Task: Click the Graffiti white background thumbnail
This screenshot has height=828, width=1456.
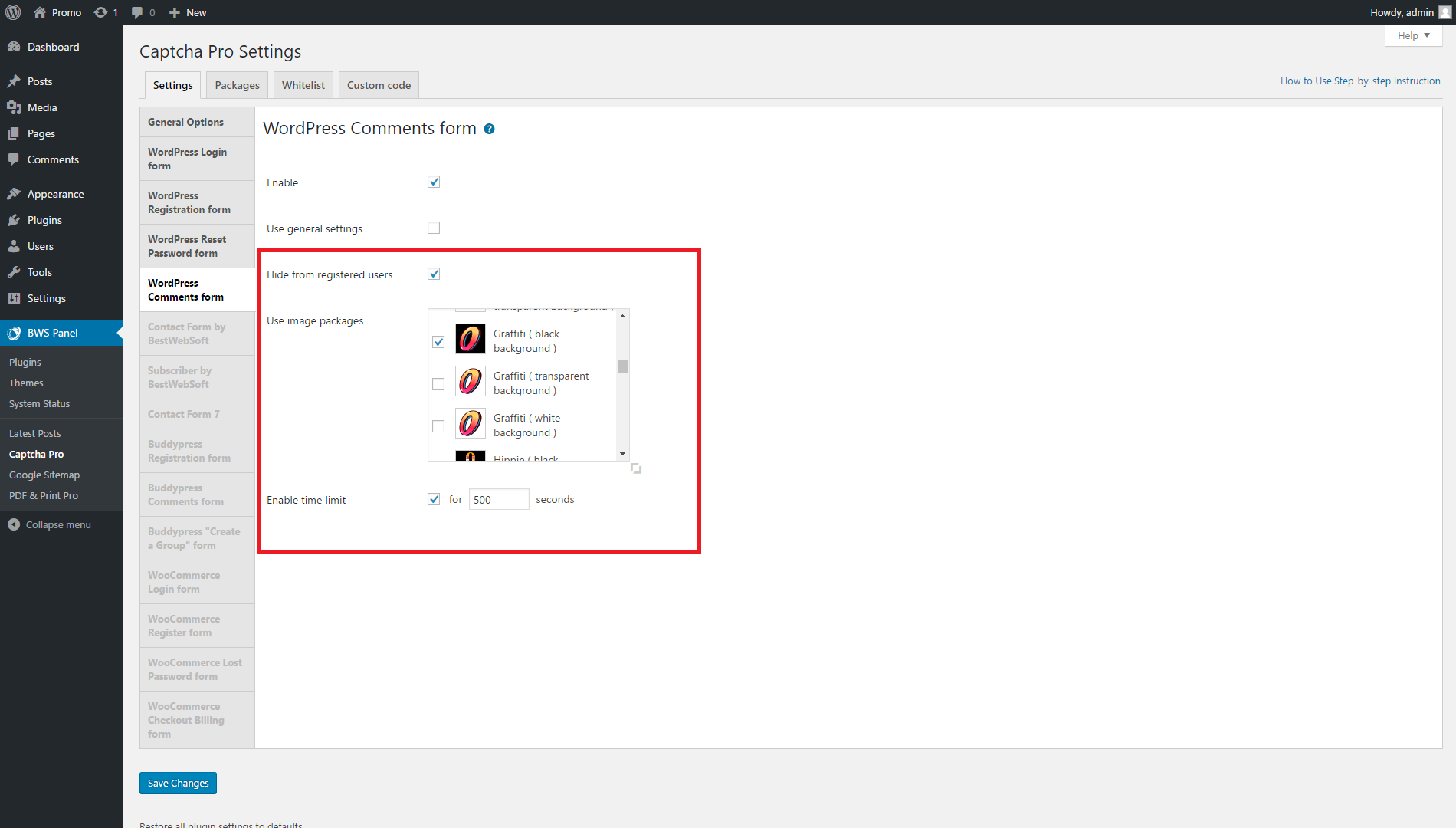Action: point(471,423)
